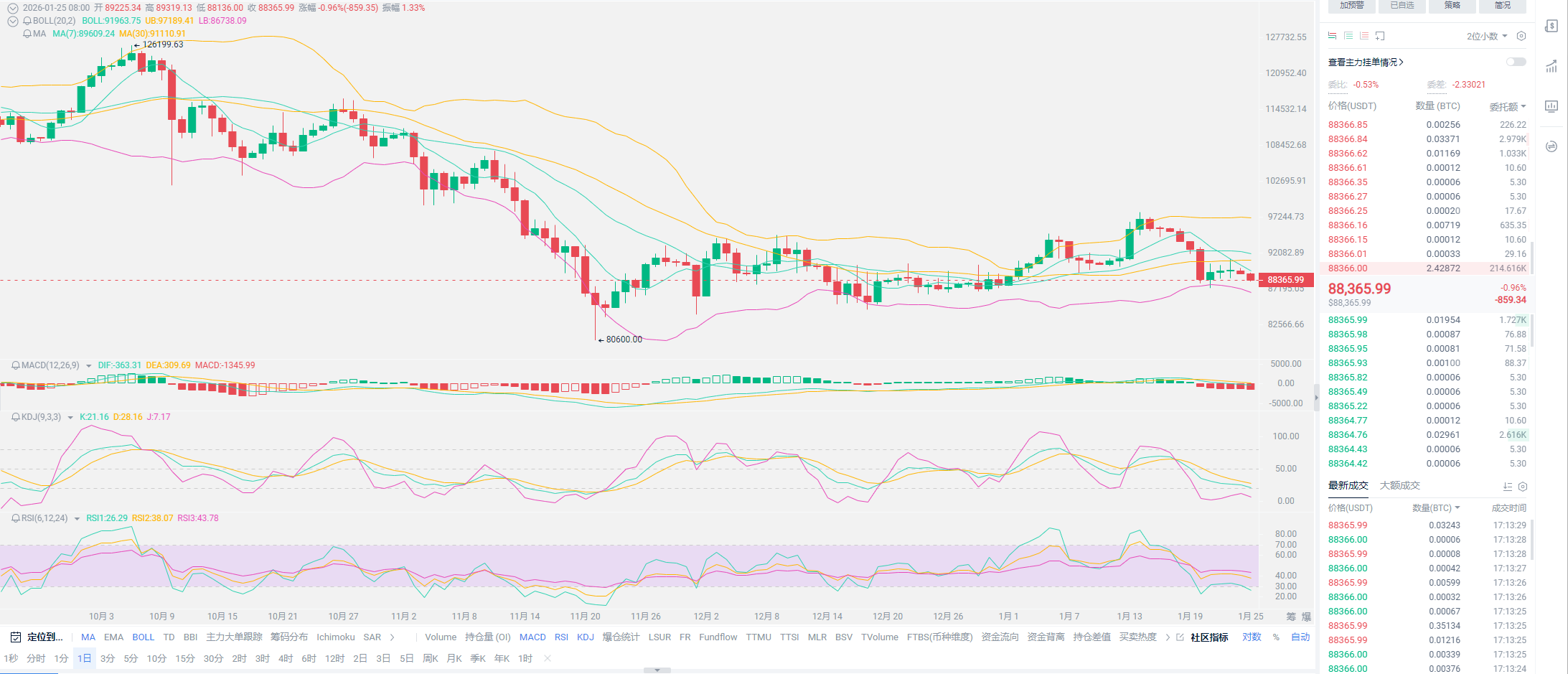1568x674 pixels.
Task: Select the 15分 timeframe tab
Action: (x=185, y=658)
